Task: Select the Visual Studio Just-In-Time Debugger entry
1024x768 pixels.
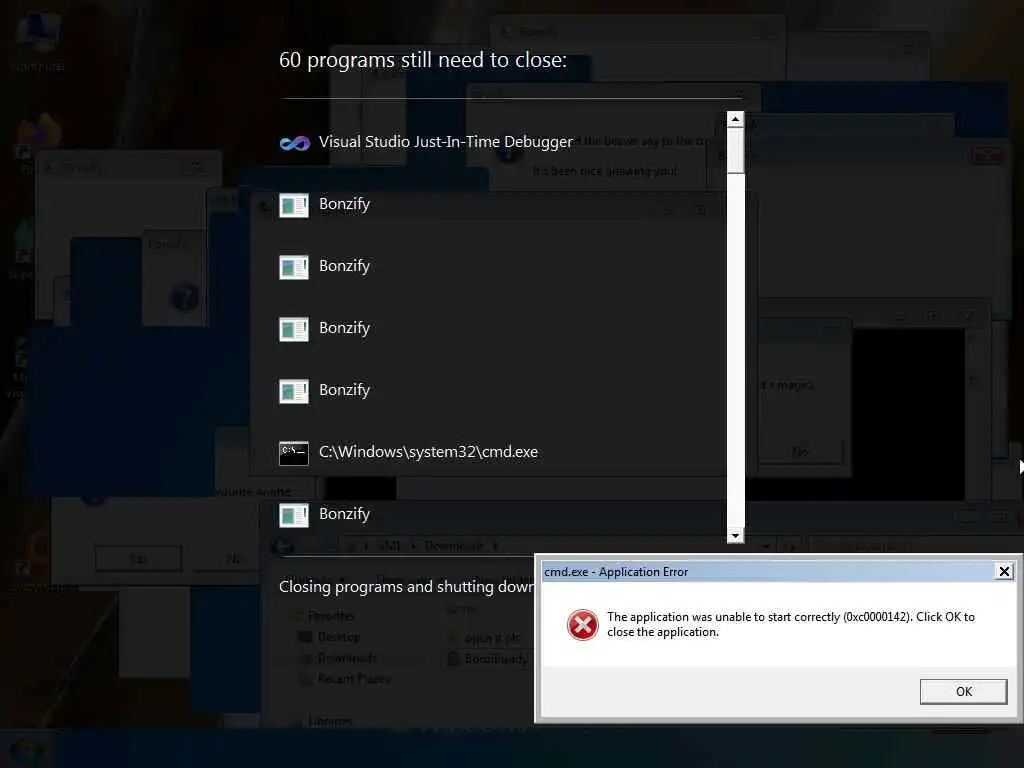Action: tap(426, 142)
